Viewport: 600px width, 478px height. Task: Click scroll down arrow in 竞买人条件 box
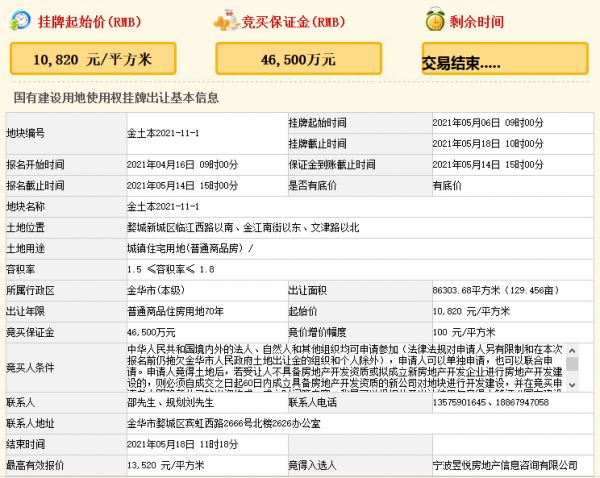point(572,385)
